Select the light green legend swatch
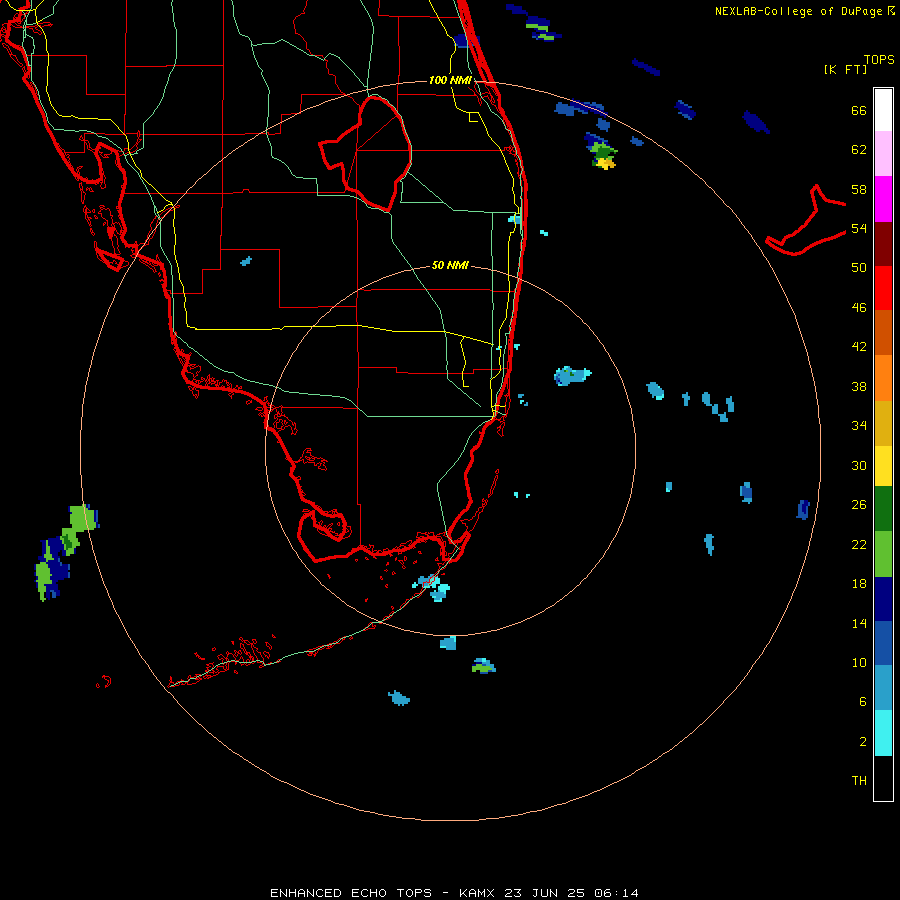The height and width of the screenshot is (900, 900). tap(883, 553)
